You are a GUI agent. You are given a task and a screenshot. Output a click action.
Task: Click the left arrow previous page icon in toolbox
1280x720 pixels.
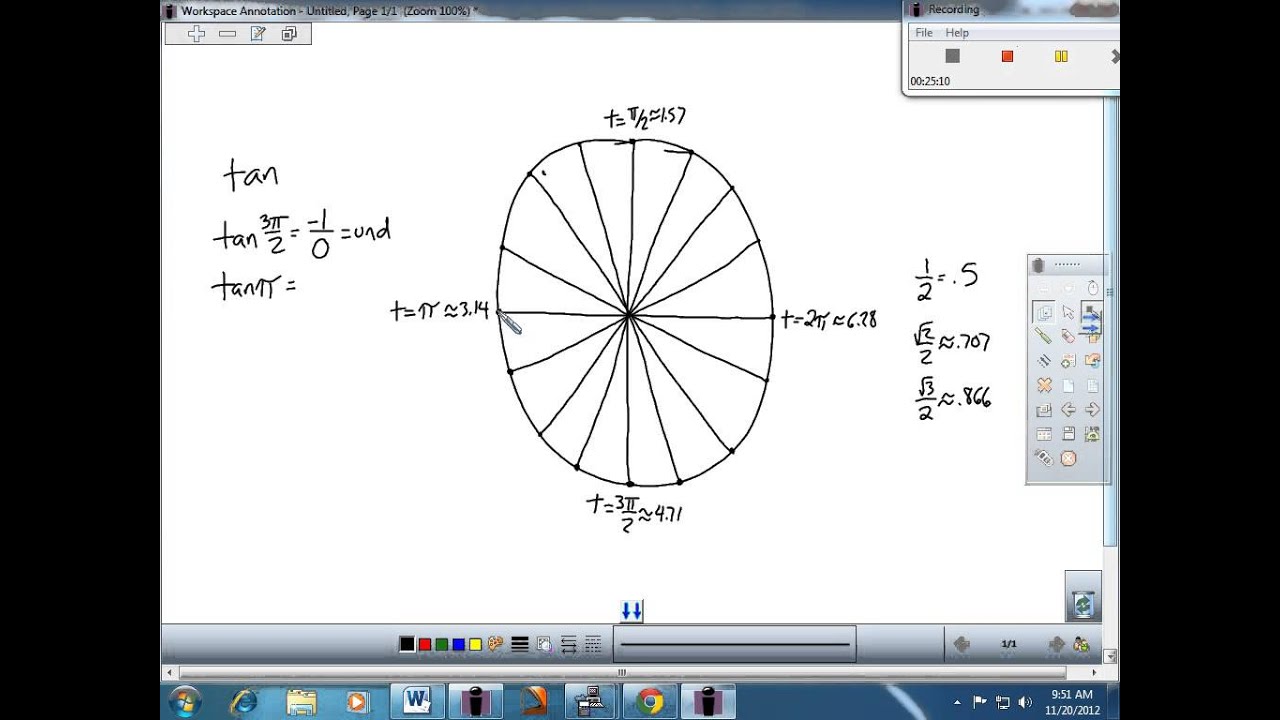pyautogui.click(x=1068, y=410)
